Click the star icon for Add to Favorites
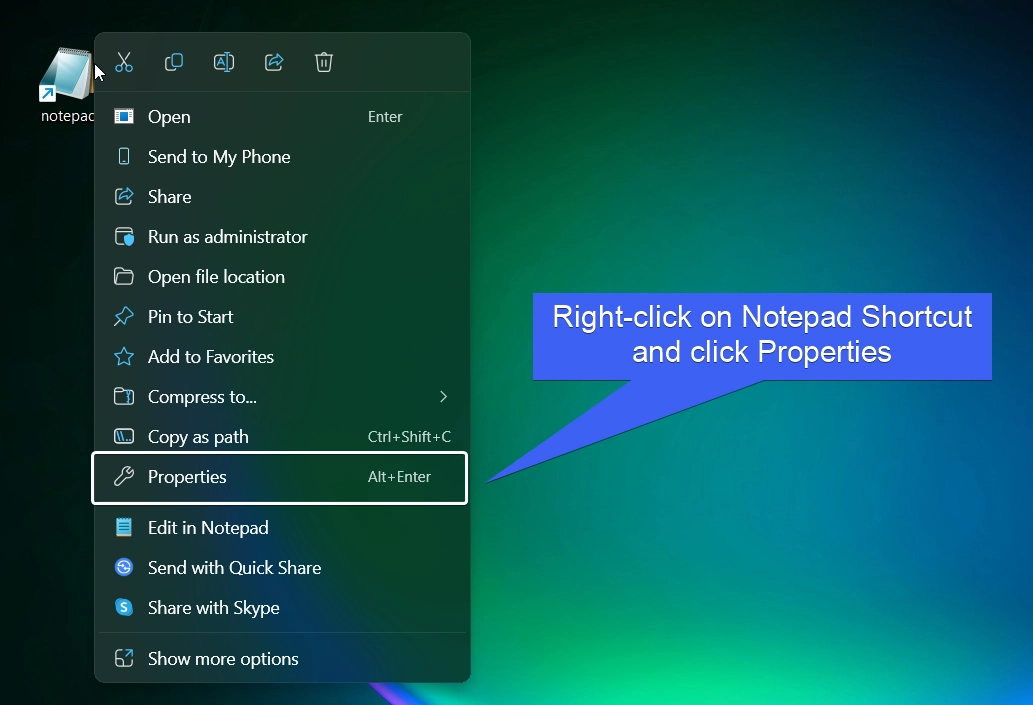This screenshot has width=1033, height=705. pyautogui.click(x=124, y=356)
